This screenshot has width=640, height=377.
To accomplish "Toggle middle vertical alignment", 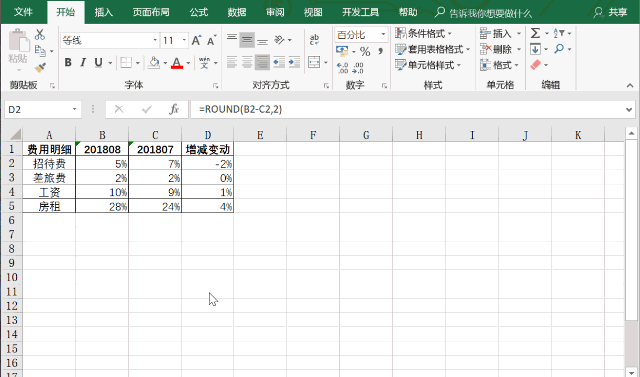I will (x=247, y=40).
